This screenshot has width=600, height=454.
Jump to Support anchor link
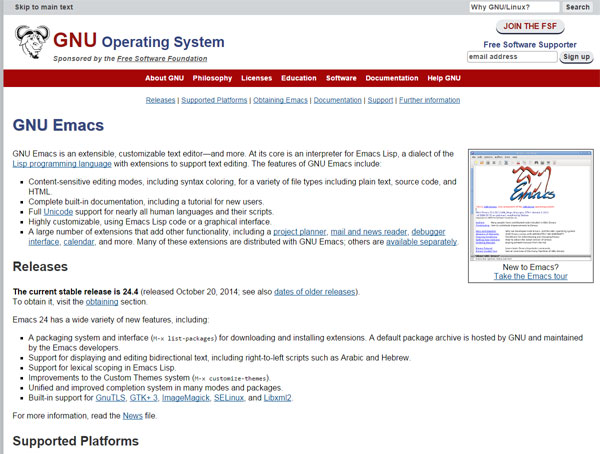(380, 100)
